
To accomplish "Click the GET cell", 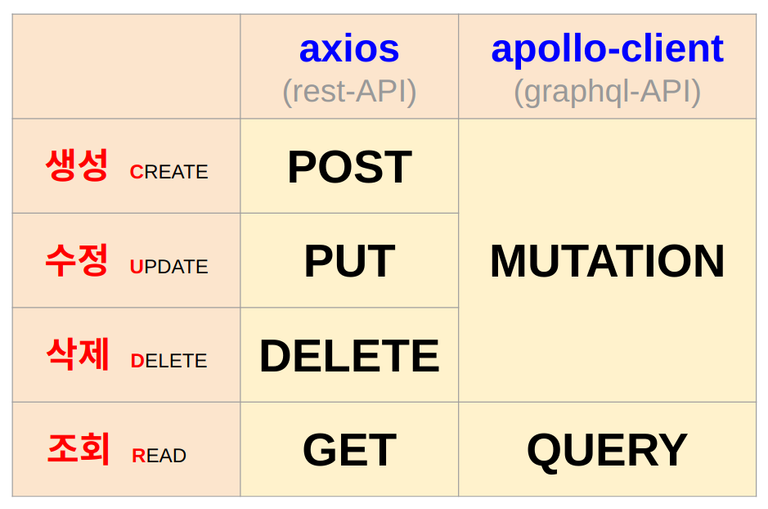I will (349, 449).
